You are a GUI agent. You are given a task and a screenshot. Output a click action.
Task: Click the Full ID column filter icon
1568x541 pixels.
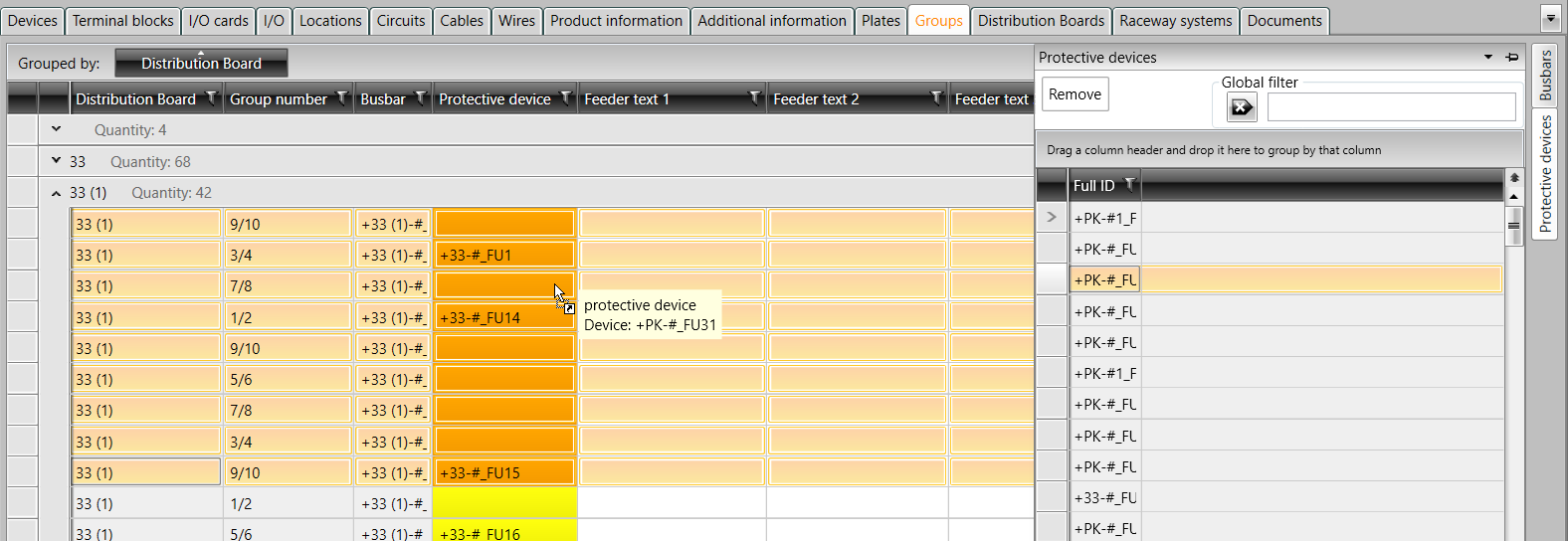click(1129, 184)
